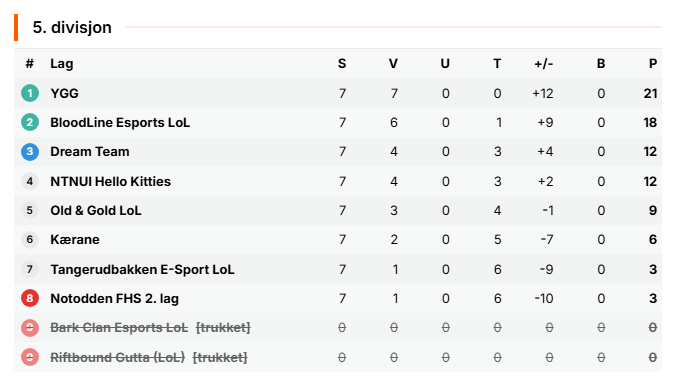Click the grey rank 5 badge
The height and width of the screenshot is (390, 687).
(x=30, y=210)
